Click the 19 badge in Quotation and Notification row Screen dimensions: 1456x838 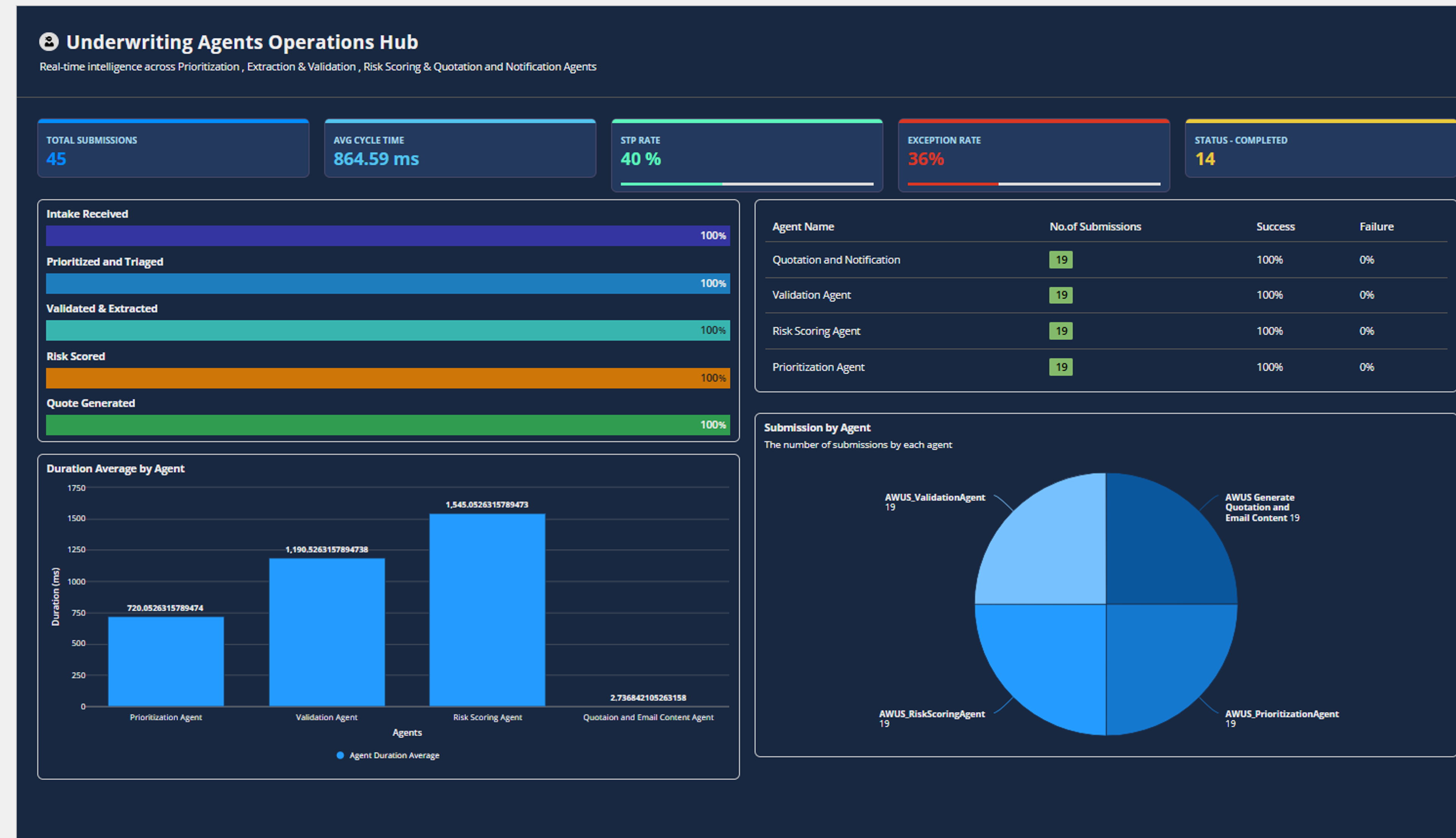1061,260
